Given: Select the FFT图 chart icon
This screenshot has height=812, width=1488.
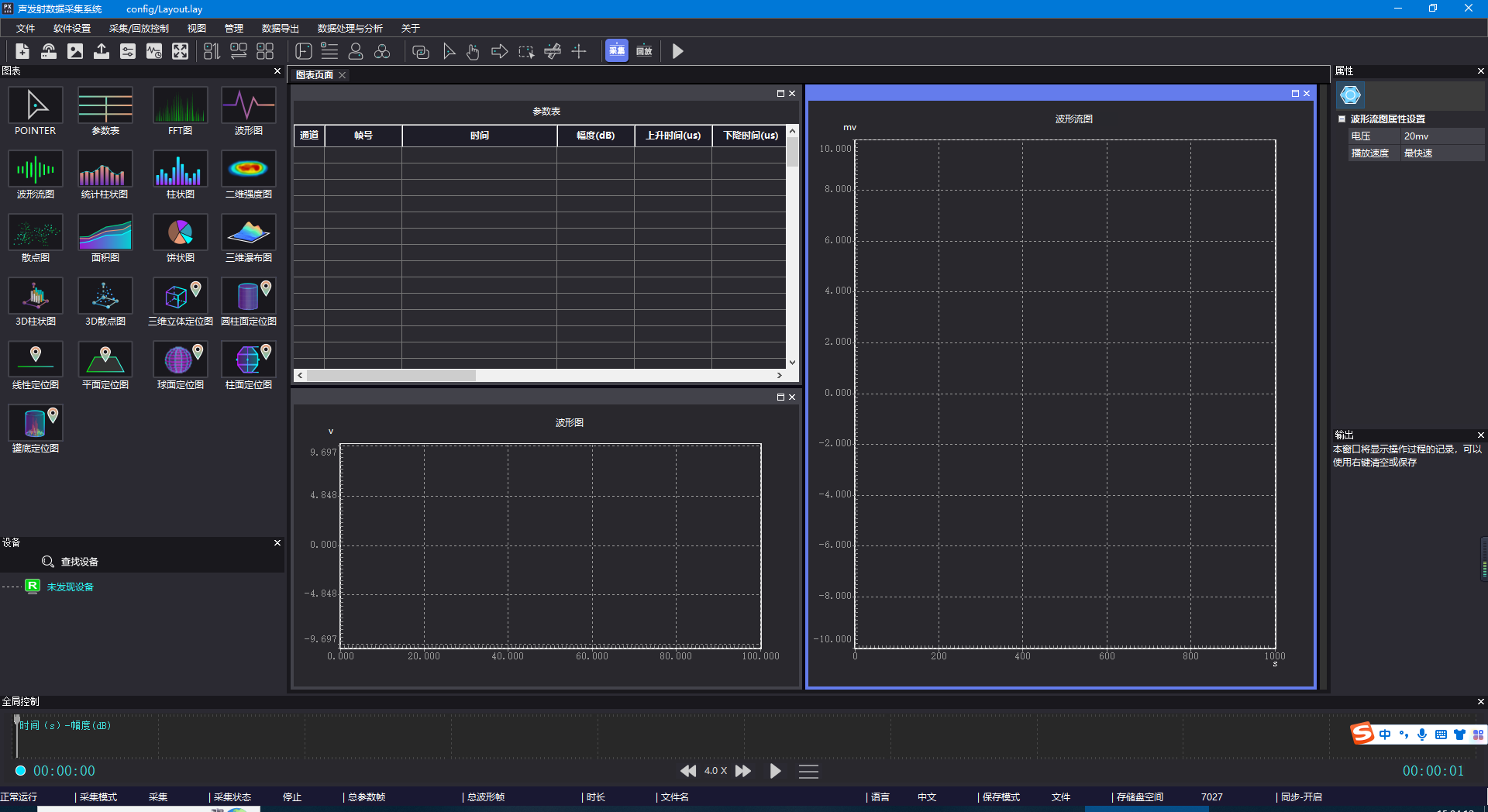Looking at the screenshot, I should (x=180, y=106).
